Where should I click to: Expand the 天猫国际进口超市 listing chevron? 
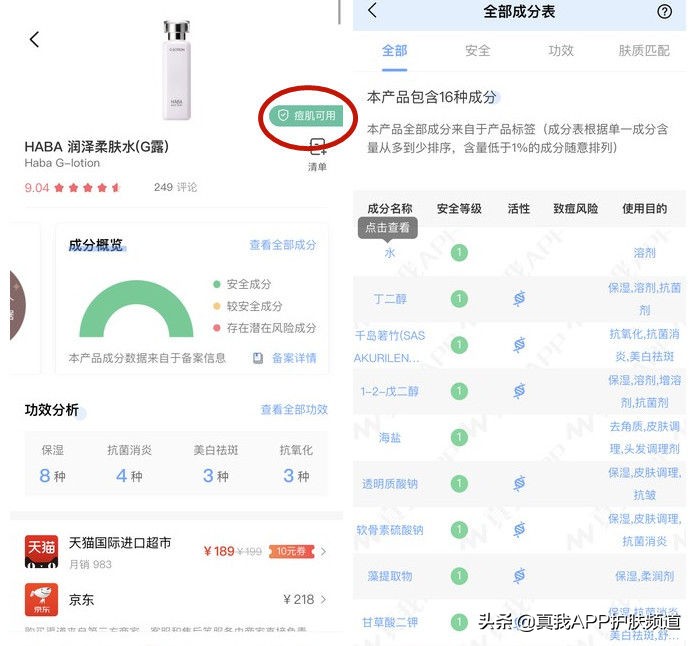point(323,551)
